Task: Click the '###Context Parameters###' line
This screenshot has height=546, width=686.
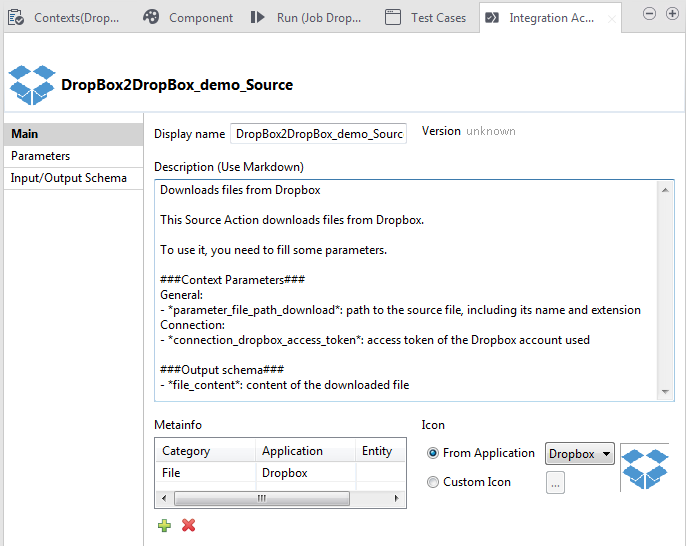Action: point(232,280)
